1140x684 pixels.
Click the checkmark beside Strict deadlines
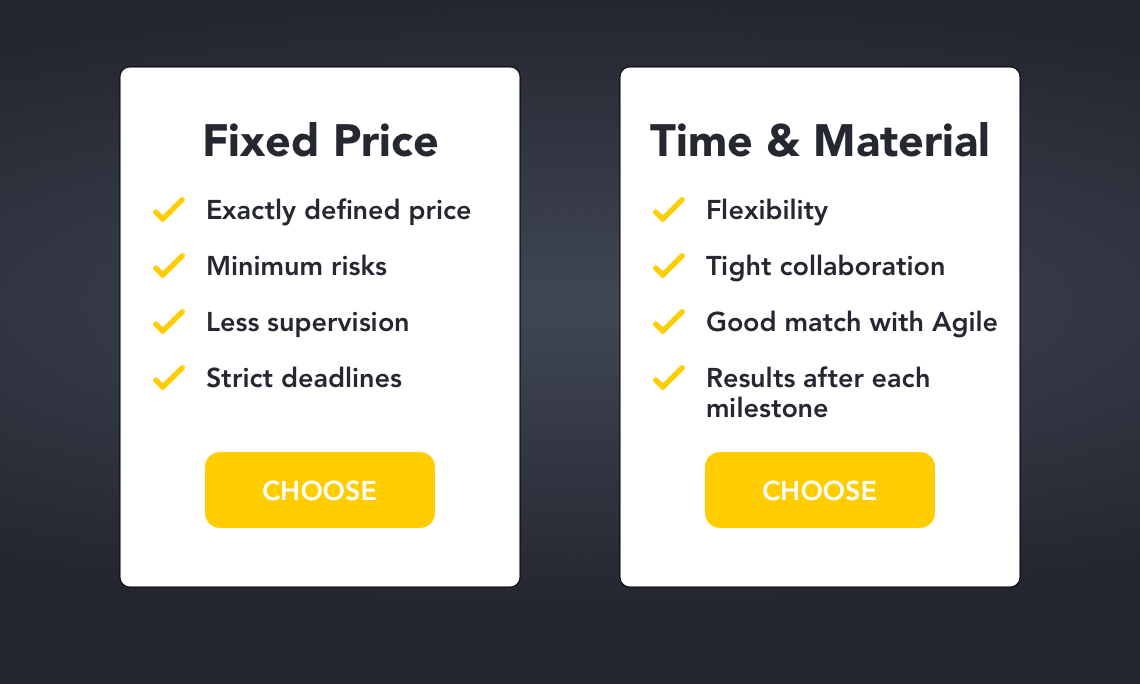tap(169, 377)
